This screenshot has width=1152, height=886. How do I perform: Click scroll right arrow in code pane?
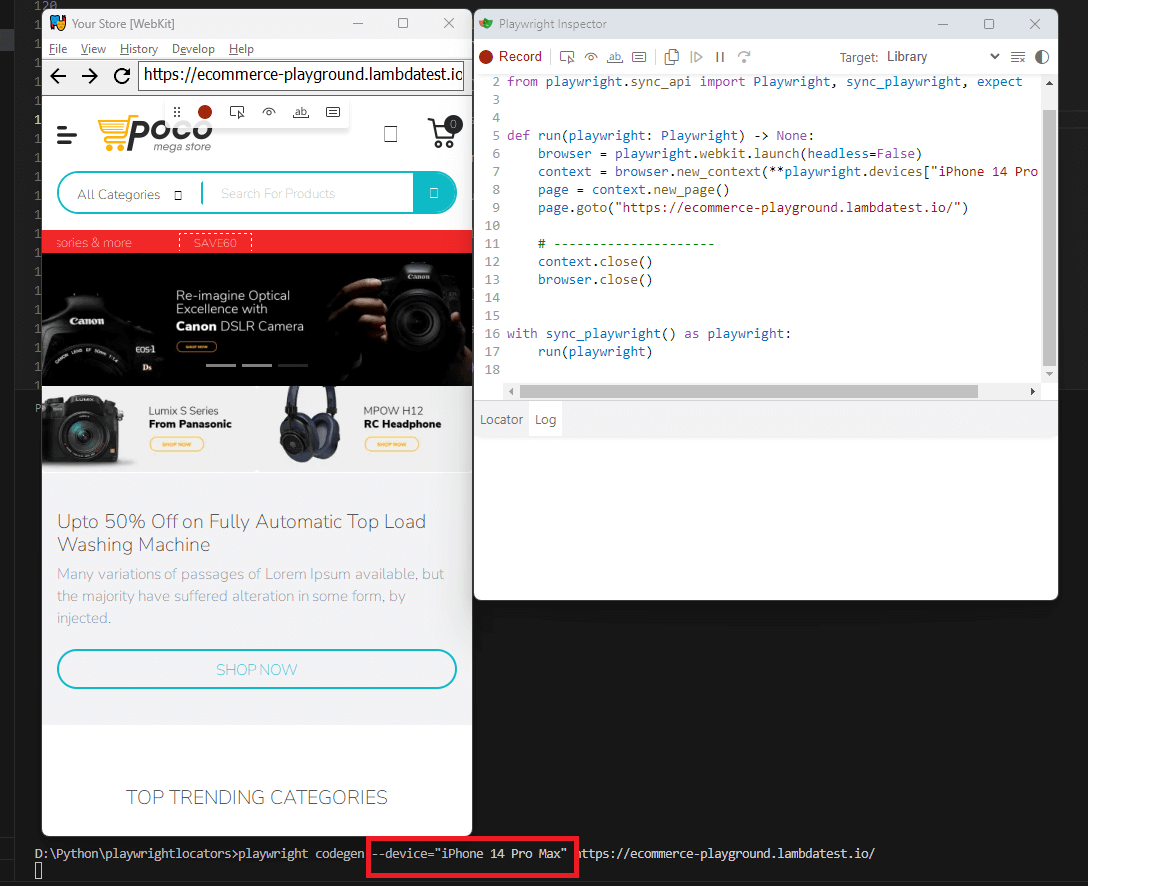point(1032,392)
